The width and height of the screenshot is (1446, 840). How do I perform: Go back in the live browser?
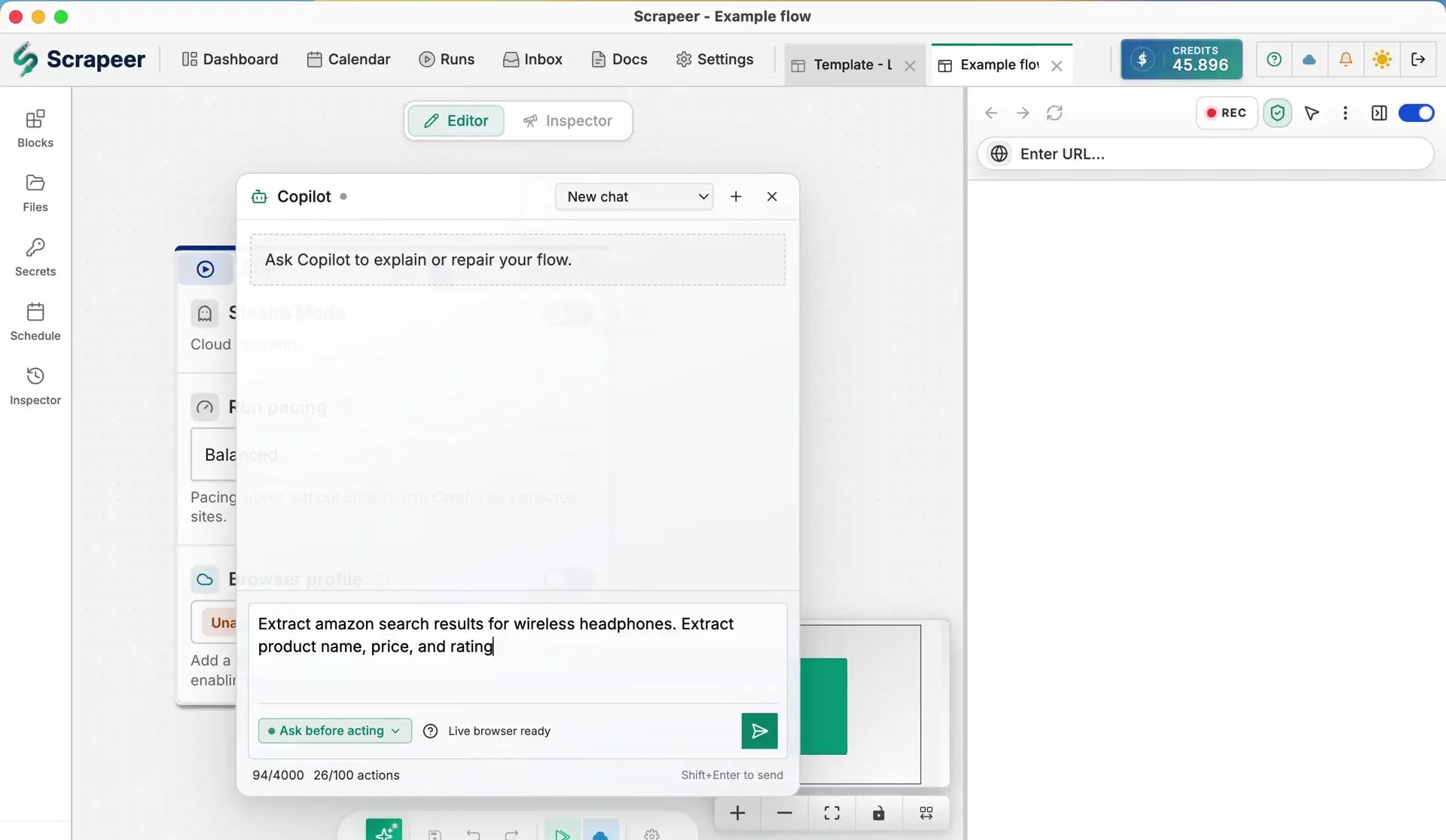991,113
